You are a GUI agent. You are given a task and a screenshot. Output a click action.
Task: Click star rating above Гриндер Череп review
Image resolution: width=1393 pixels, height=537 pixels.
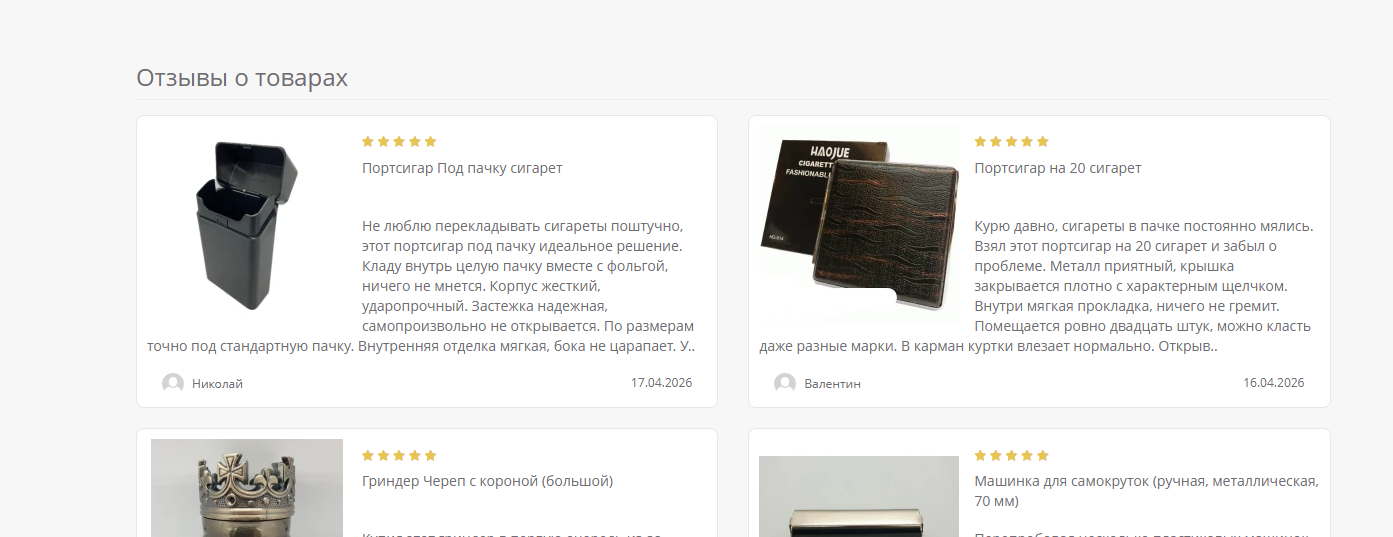click(x=399, y=455)
